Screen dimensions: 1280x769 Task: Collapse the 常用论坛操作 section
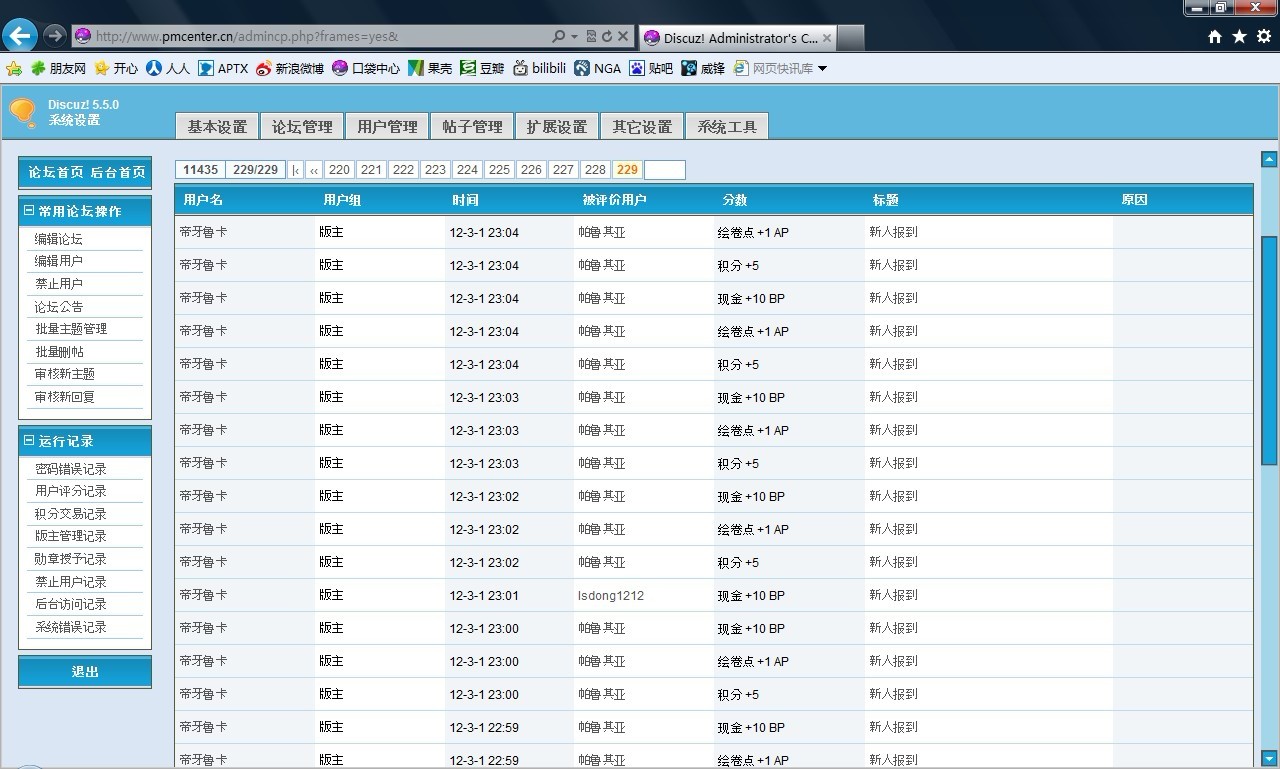[x=29, y=211]
